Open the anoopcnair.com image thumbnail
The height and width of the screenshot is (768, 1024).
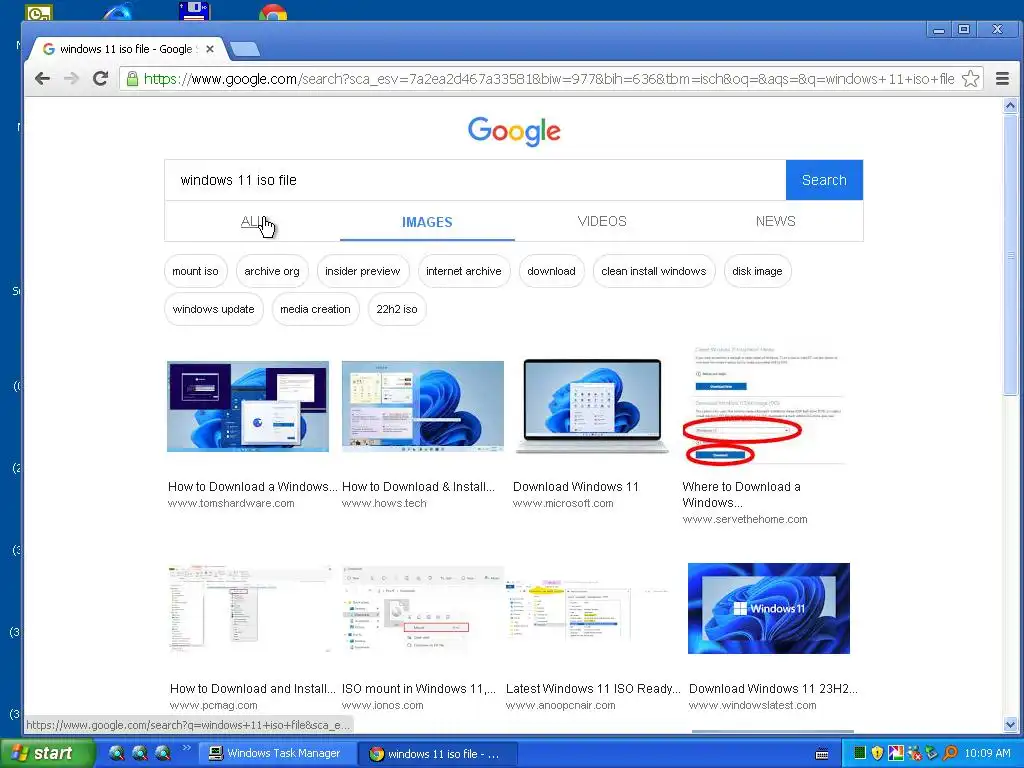click(x=586, y=611)
